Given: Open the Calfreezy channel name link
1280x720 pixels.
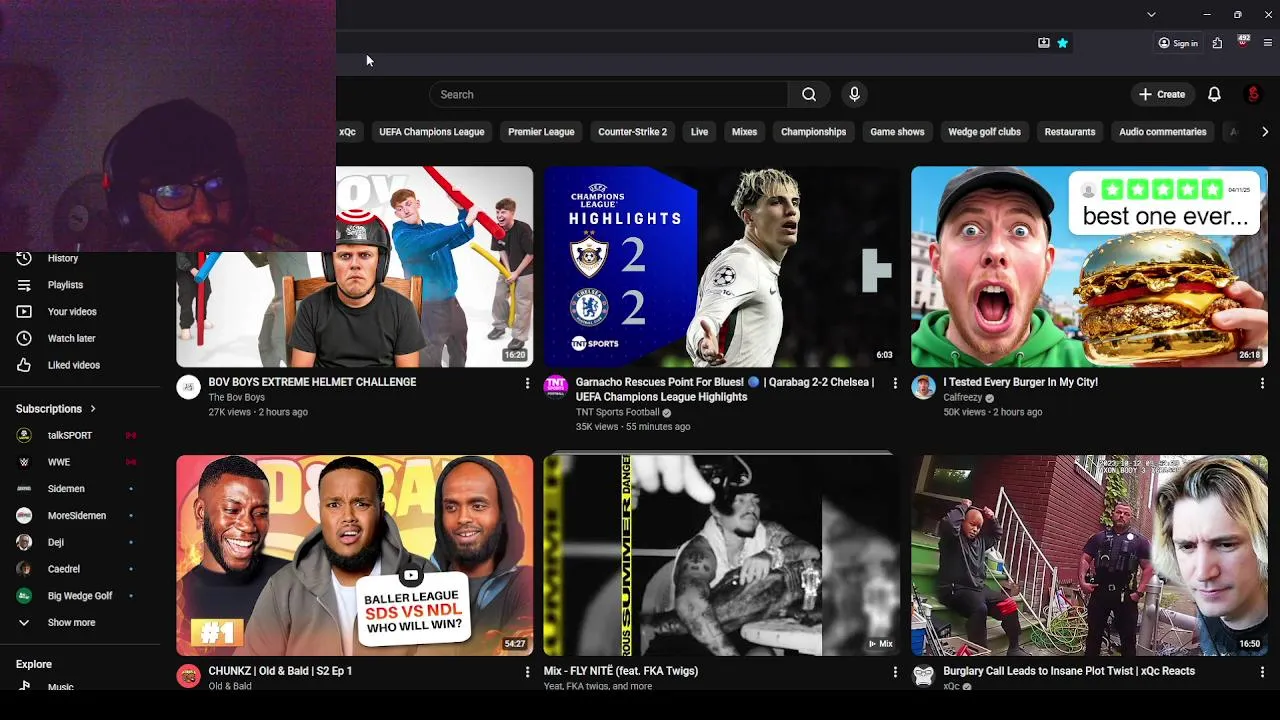Looking at the screenshot, I should (963, 397).
